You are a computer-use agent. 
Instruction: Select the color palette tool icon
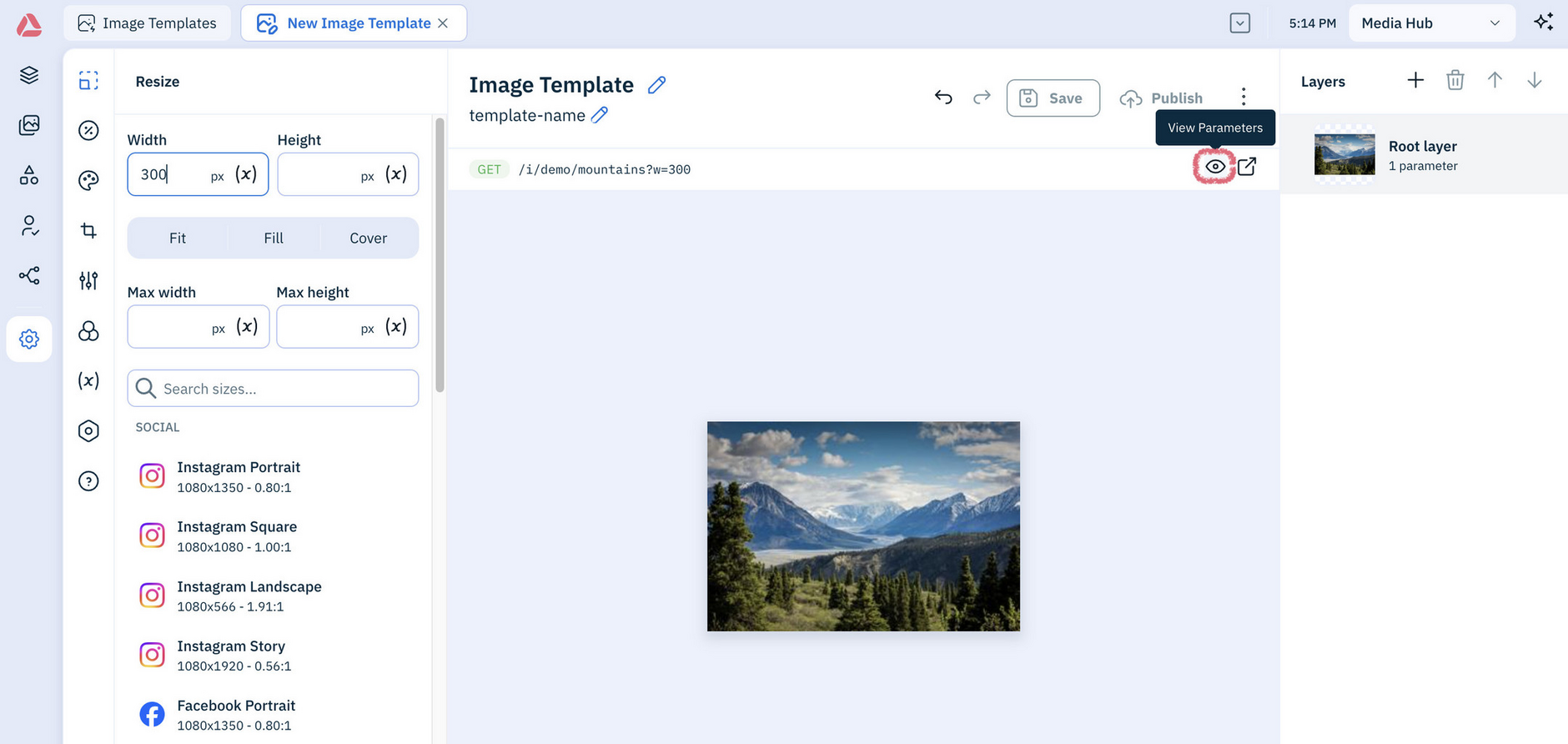tap(88, 180)
